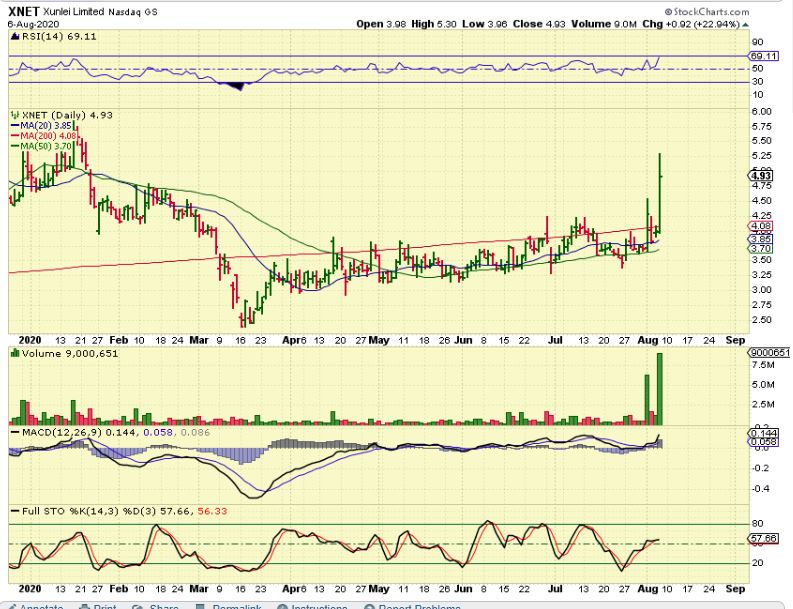Screen dimensions: 793x609
Task: Click the 0.144 MACD value tag on right
Action: click(x=763, y=433)
